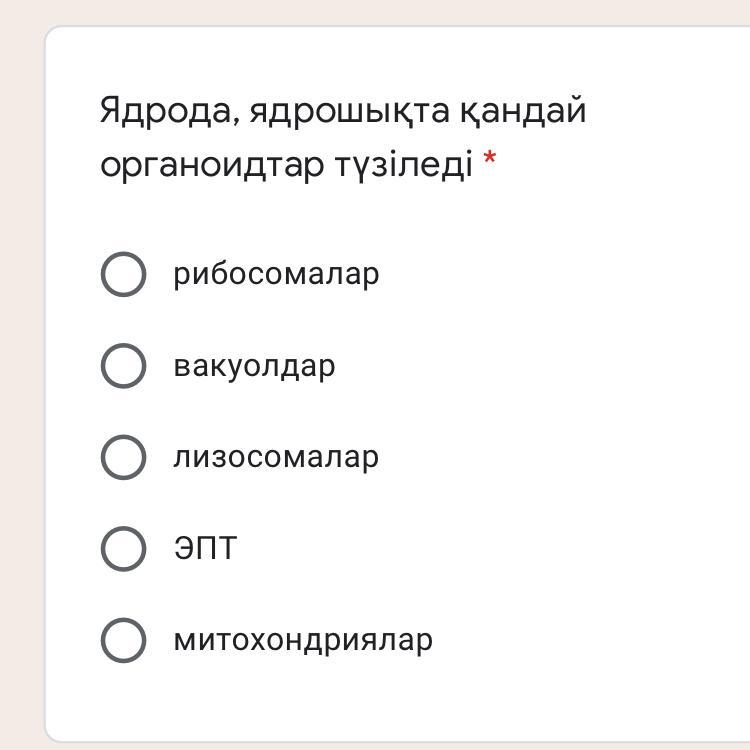This screenshot has height=750, width=750.
Task: Click empty card space right of ЭПТ
Action: (x=500, y=549)
